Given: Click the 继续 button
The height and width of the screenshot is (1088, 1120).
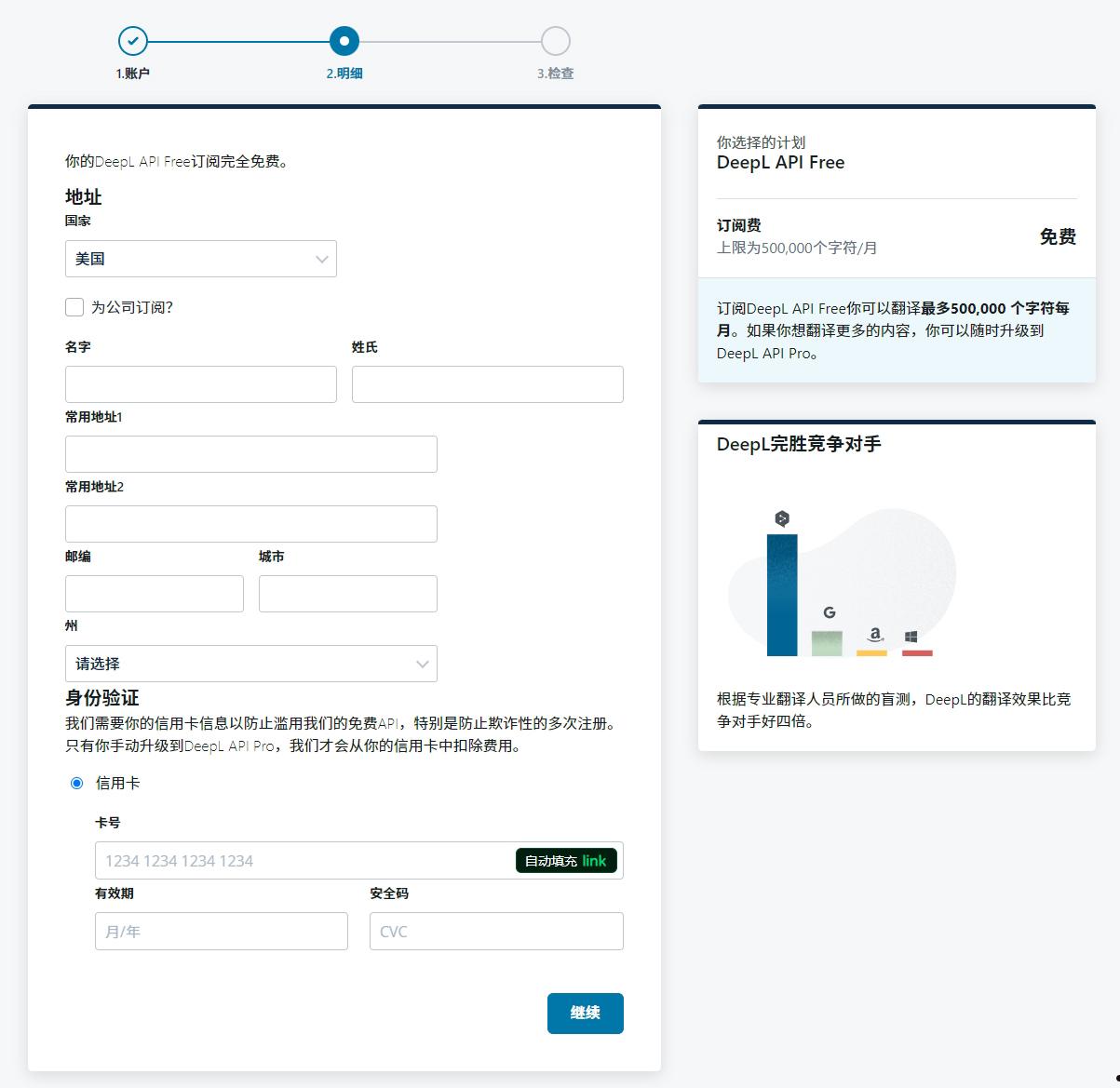Looking at the screenshot, I should [586, 1013].
